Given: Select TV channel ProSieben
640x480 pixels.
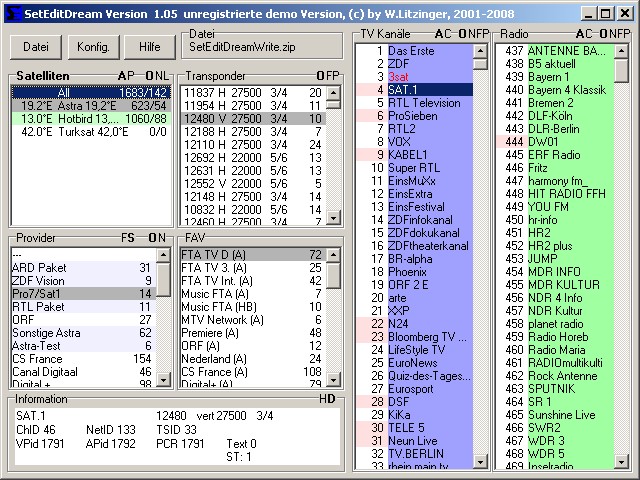Looking at the screenshot, I should click(x=415, y=116).
